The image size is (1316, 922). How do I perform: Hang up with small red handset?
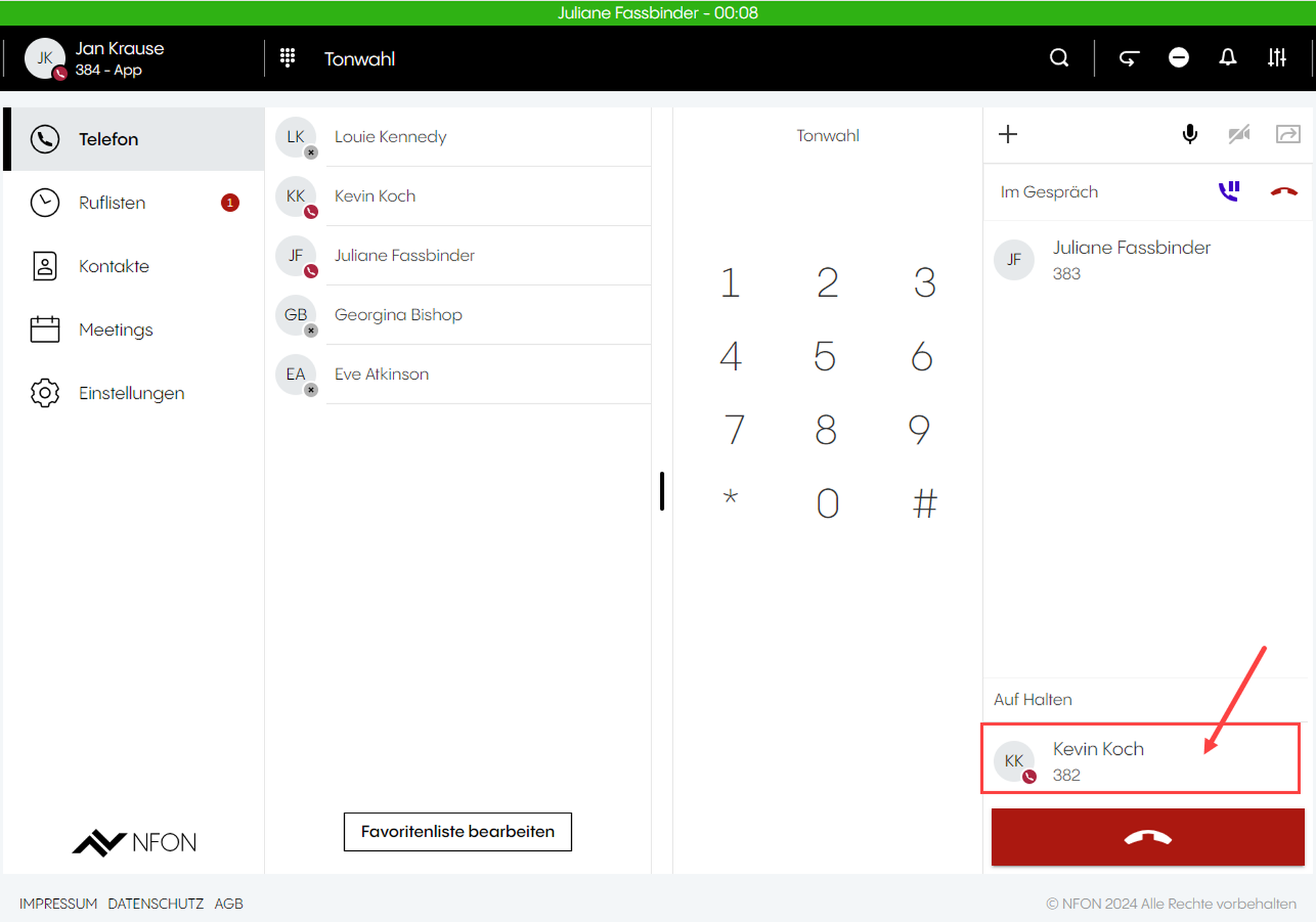(x=1283, y=192)
